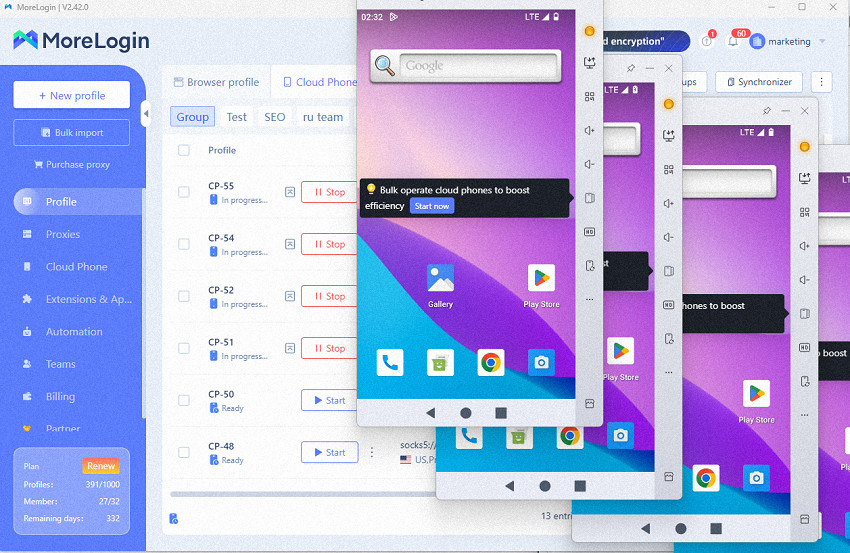Image resolution: width=850 pixels, height=553 pixels.
Task: Tap Android recents button on front phone
Action: tap(501, 413)
